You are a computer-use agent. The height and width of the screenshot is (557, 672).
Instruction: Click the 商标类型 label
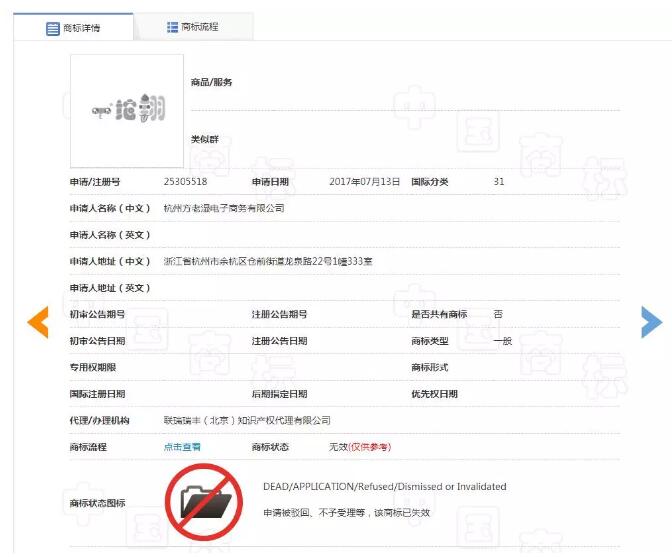click(430, 341)
